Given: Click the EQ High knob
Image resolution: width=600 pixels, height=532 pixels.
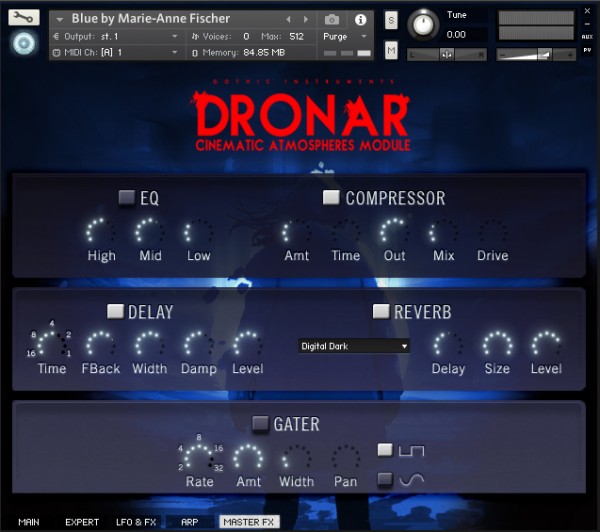Looking at the screenshot, I should (x=101, y=232).
